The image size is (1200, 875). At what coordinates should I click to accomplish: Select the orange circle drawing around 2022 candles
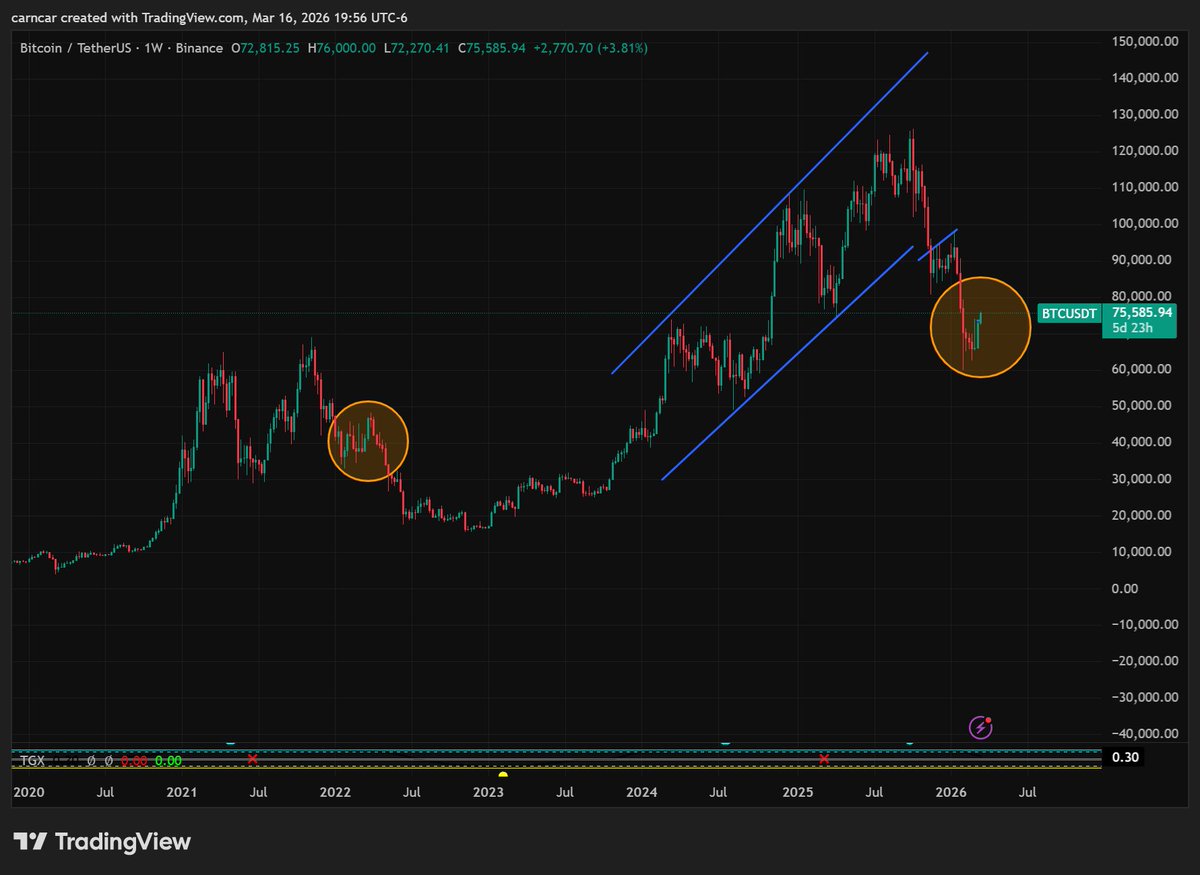click(369, 441)
